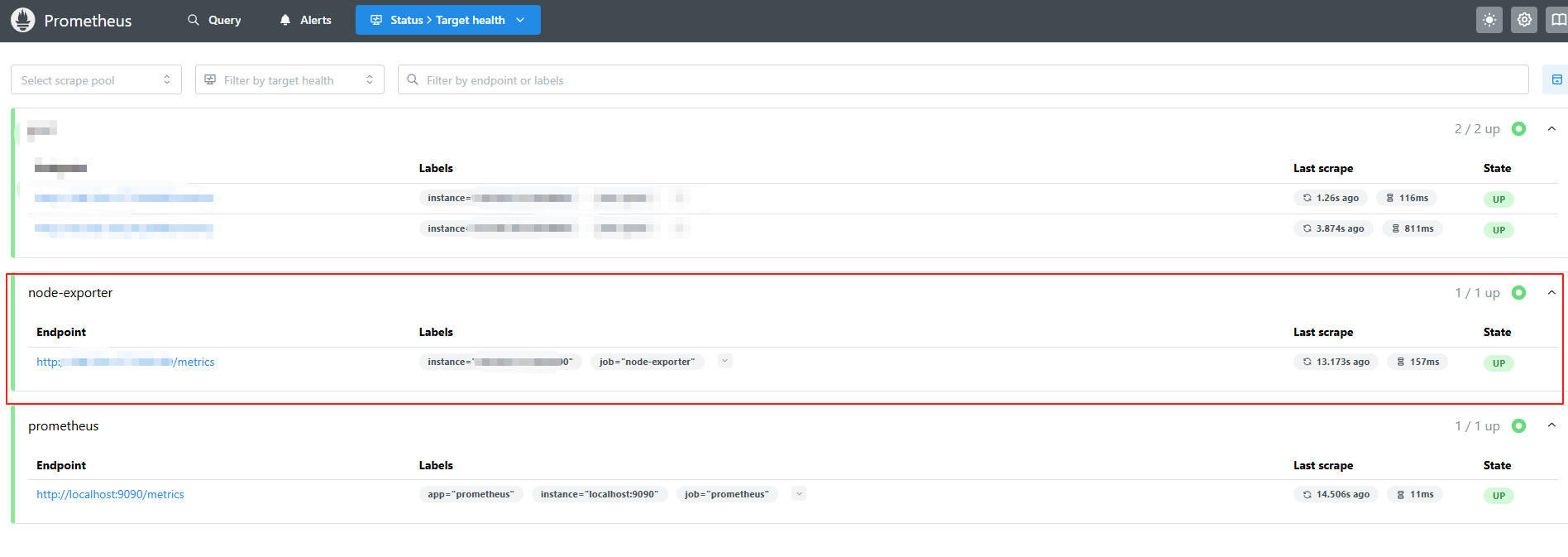Click the job="node-exporter" label badge
The height and width of the screenshot is (557, 1568).
(x=647, y=362)
